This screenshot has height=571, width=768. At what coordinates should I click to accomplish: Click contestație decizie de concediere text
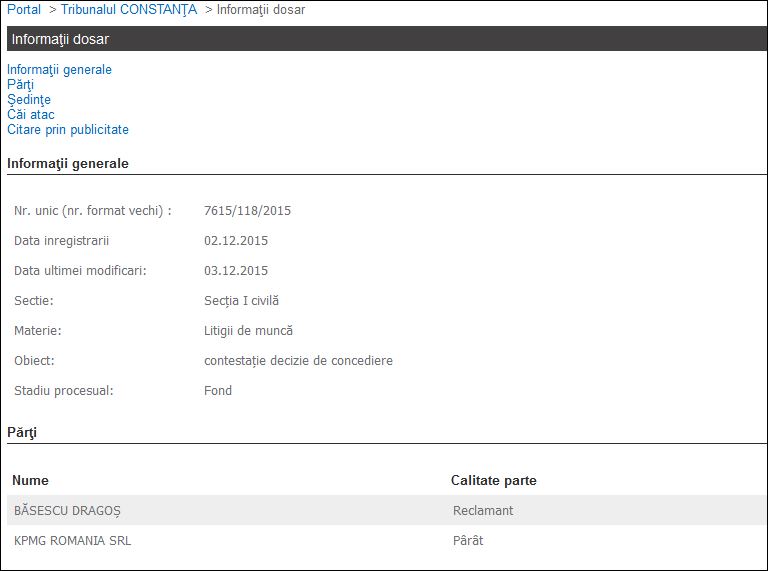click(x=298, y=361)
